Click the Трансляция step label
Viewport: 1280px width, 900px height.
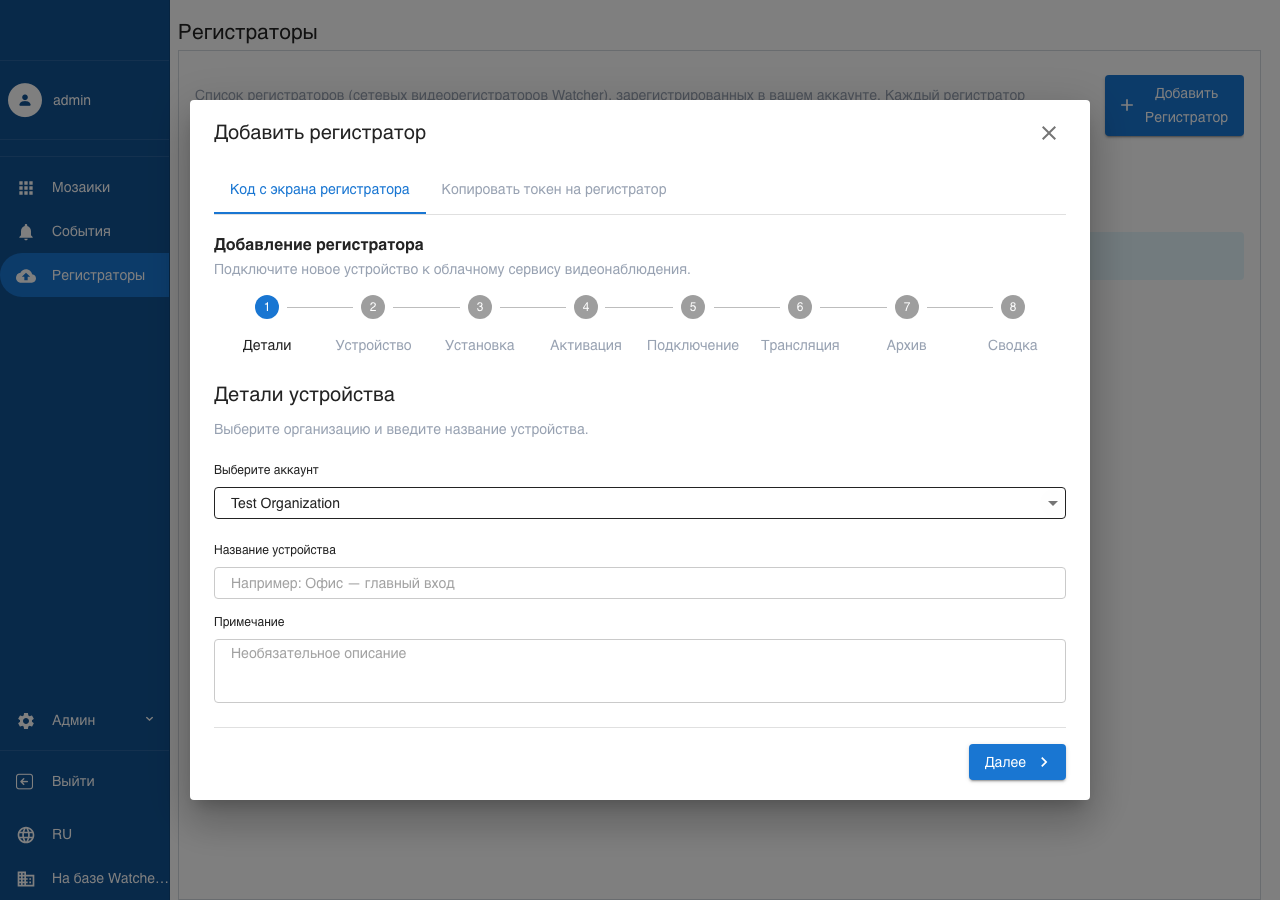pos(800,345)
